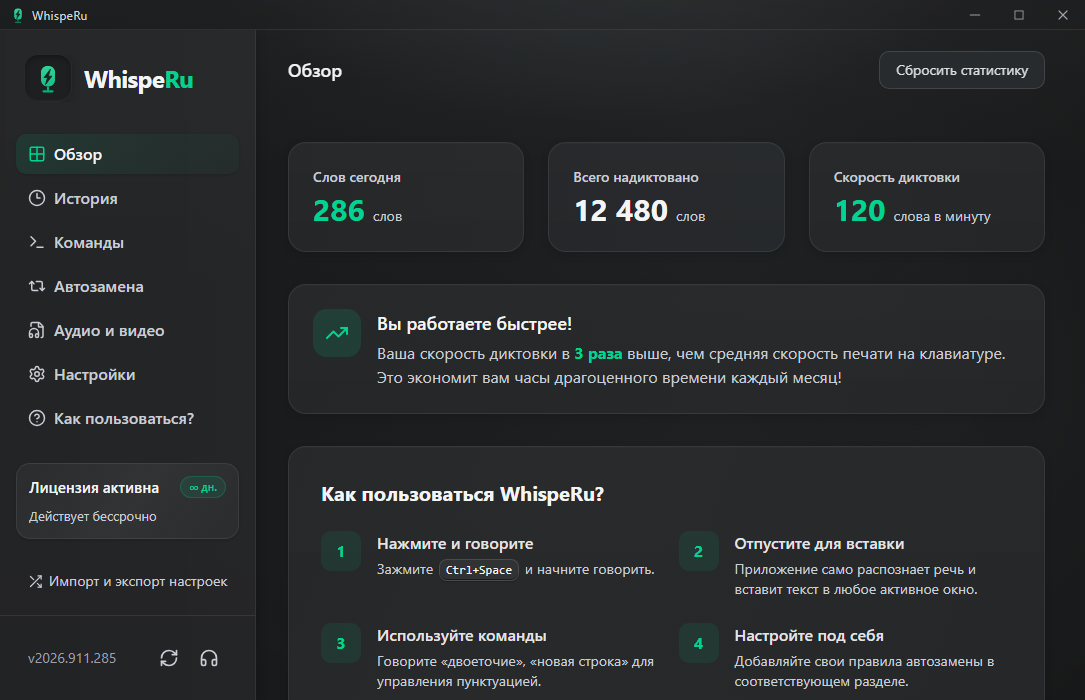The width and height of the screenshot is (1085, 700).
Task: Switch to Аудио и видео
Action: coord(127,331)
